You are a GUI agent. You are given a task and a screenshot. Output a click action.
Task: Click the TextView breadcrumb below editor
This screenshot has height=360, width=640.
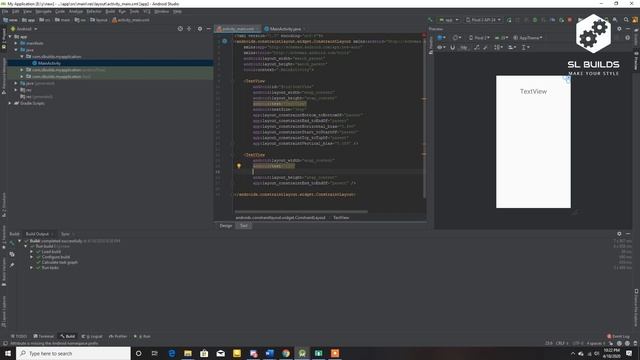(341, 218)
